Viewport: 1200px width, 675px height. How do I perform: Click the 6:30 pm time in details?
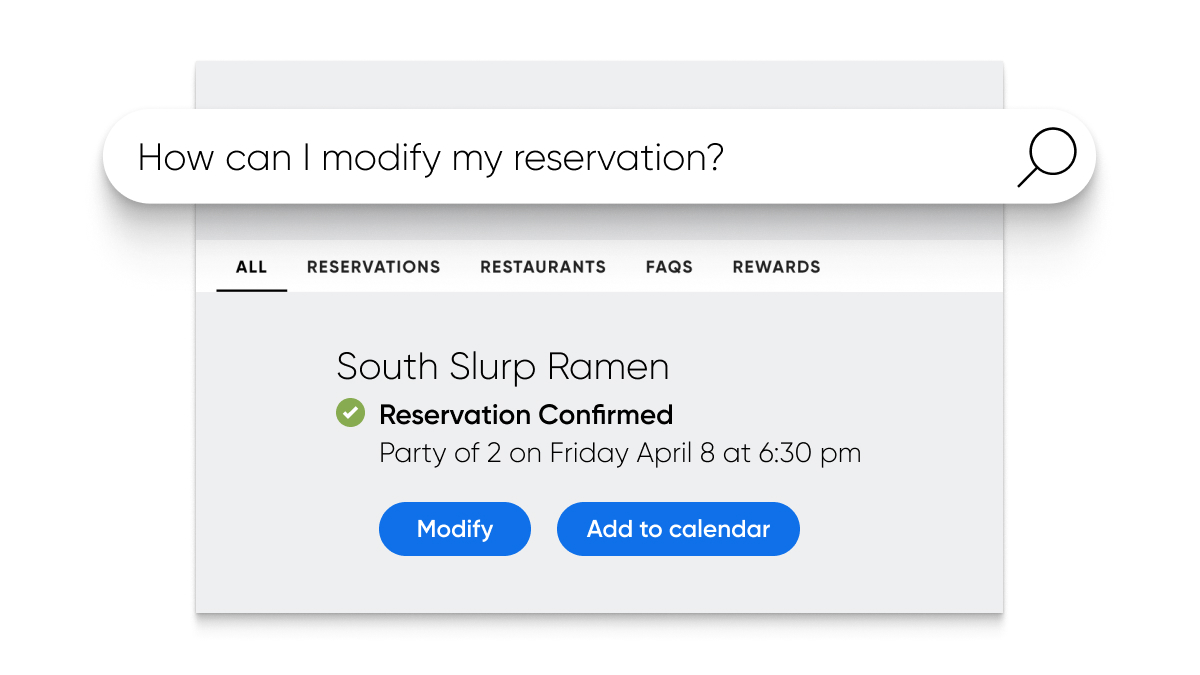coord(810,453)
